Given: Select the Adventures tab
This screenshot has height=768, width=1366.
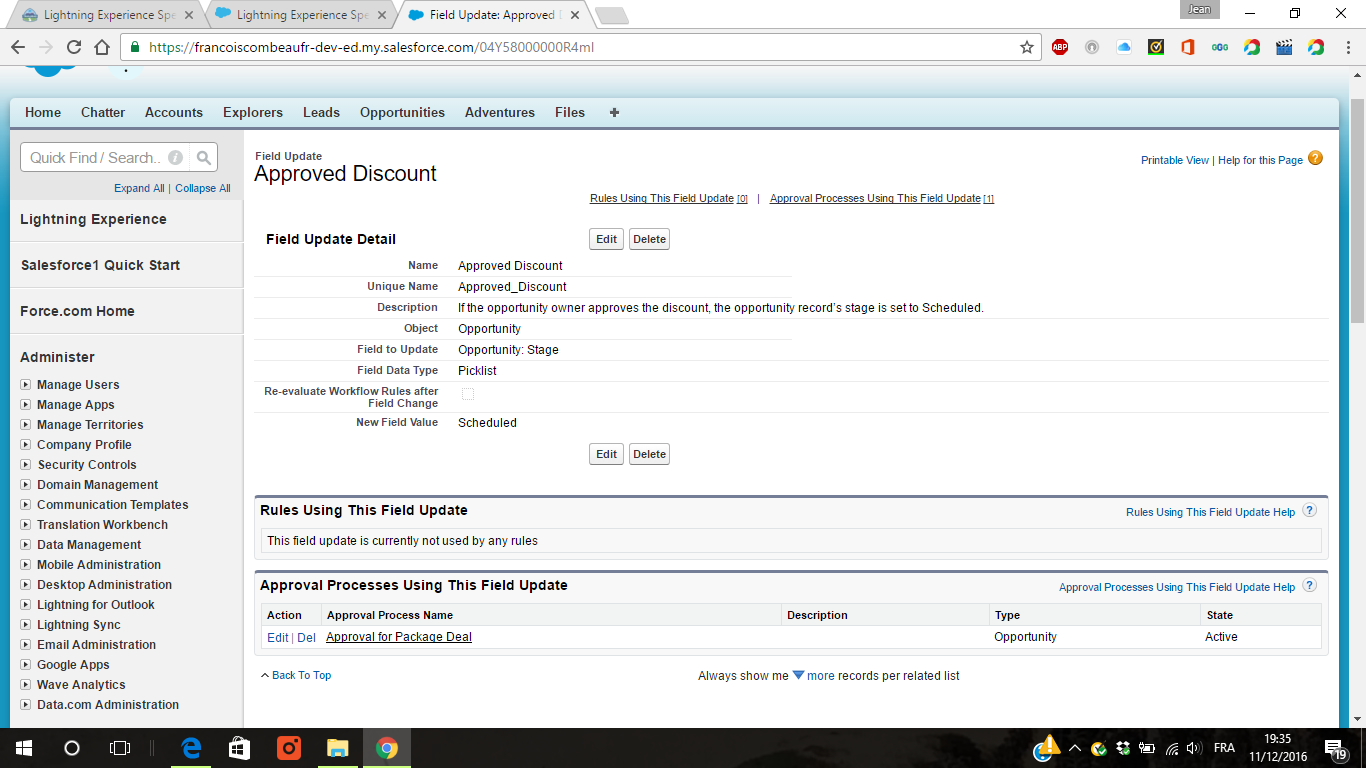Looking at the screenshot, I should (500, 112).
